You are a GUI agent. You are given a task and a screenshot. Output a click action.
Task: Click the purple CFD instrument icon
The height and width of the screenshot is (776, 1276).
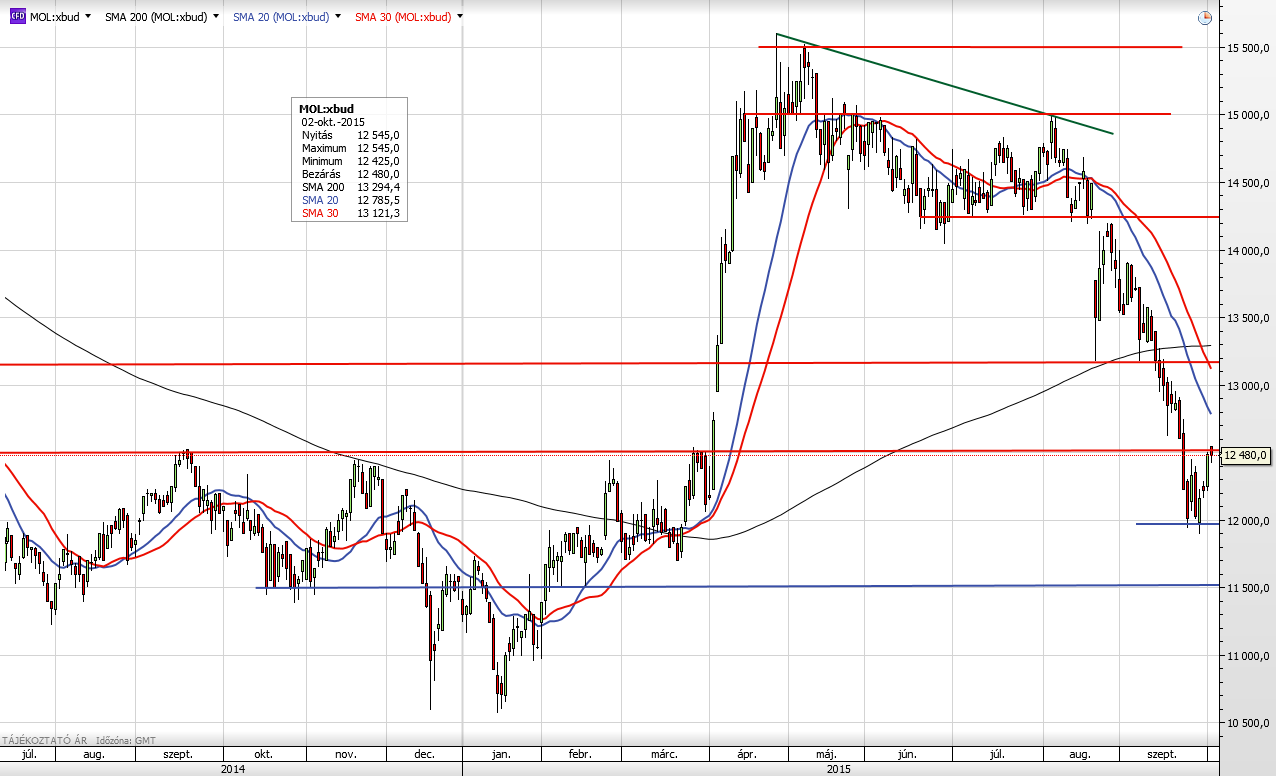[x=17, y=17]
